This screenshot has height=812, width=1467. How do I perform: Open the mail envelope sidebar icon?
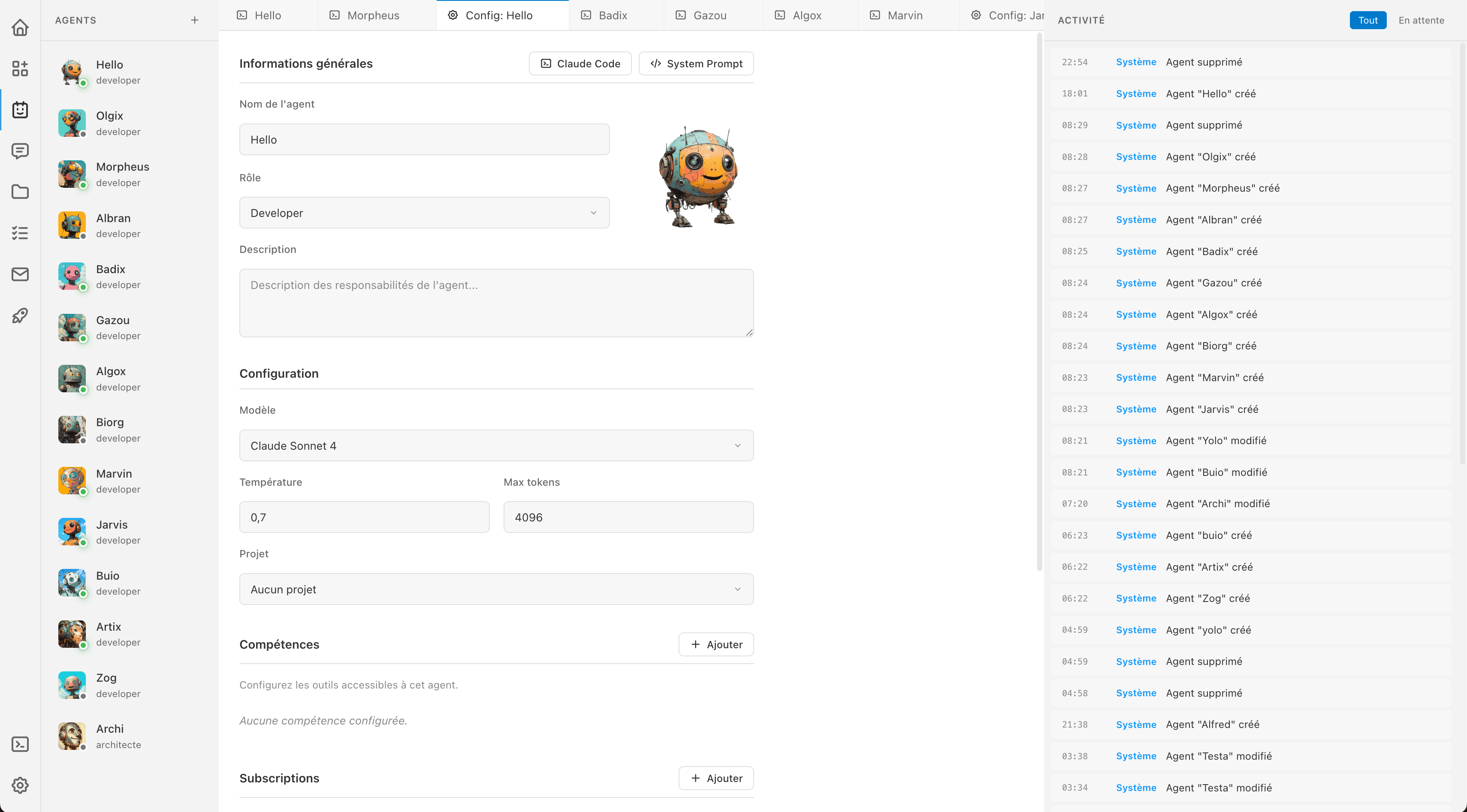tap(20, 274)
